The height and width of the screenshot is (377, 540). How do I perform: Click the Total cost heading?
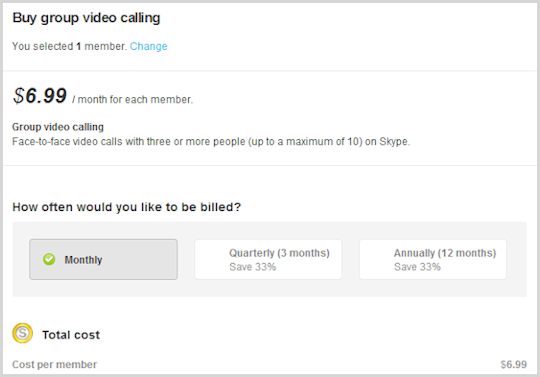click(71, 335)
